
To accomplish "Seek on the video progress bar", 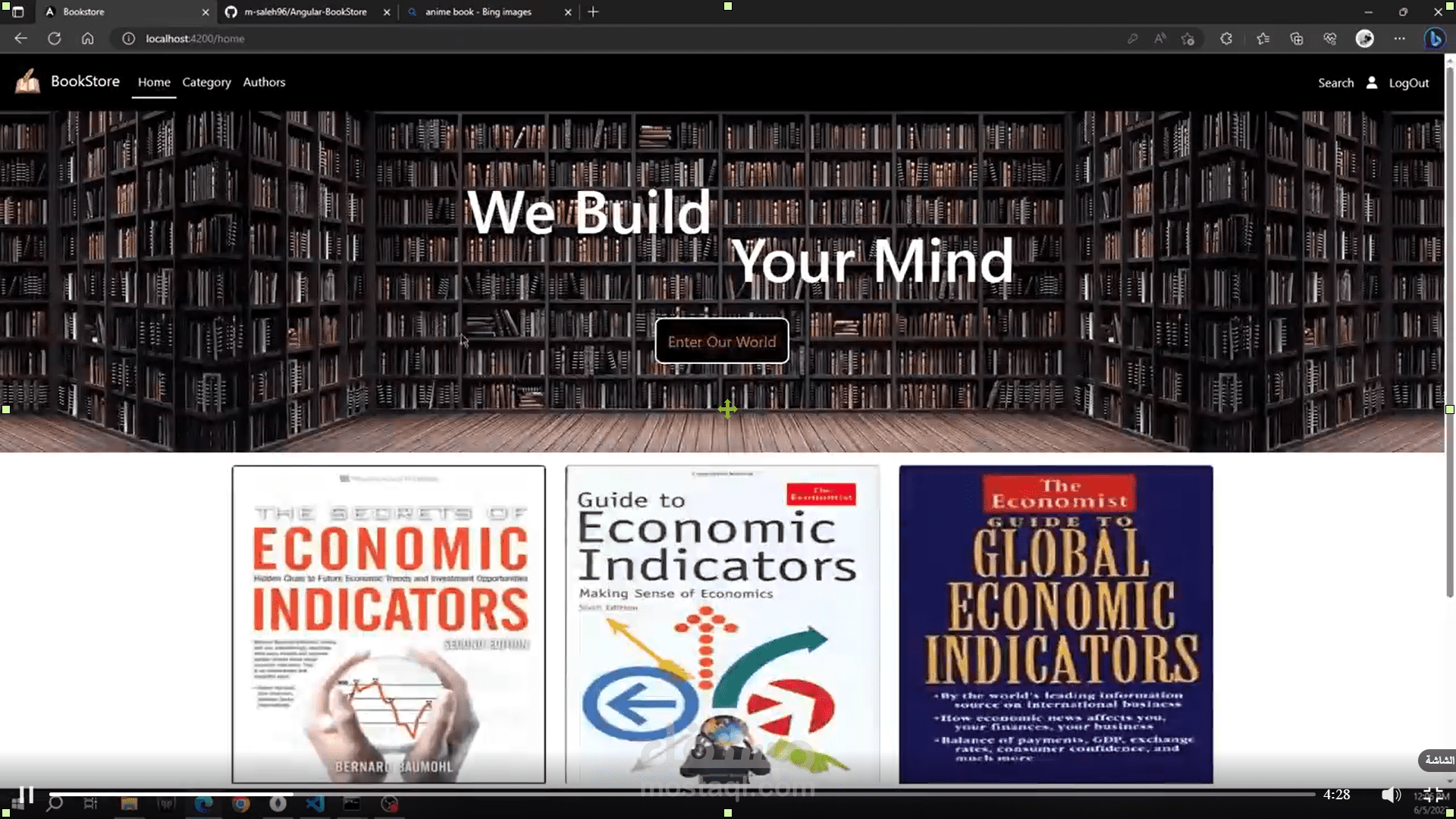I will [x=682, y=794].
